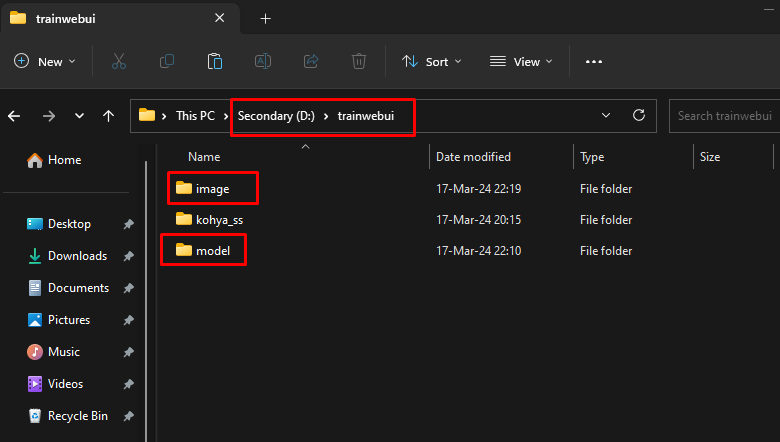Click the Delete trash icon

359,62
